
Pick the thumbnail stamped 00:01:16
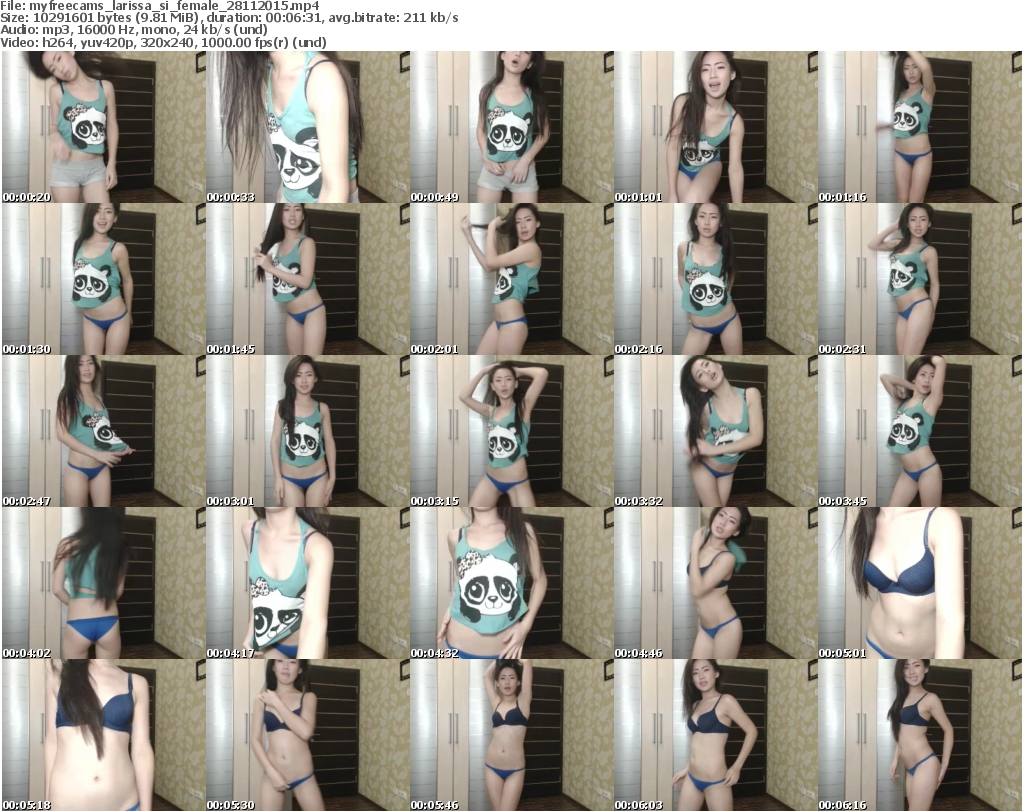coord(920,127)
